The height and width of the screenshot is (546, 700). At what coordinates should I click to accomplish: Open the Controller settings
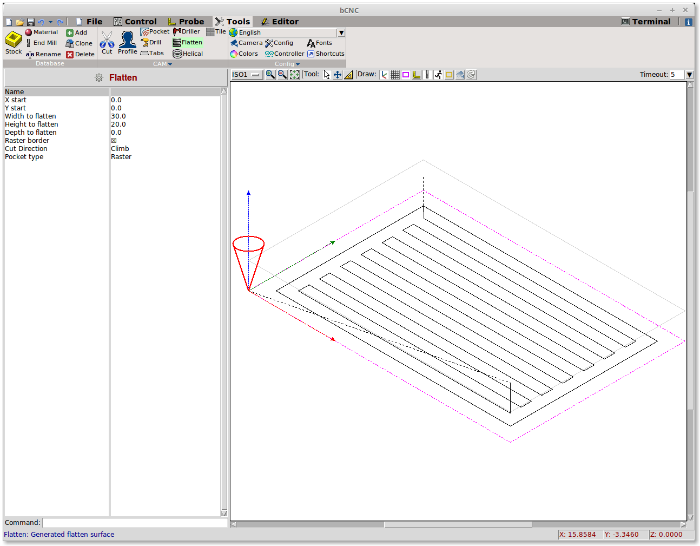(x=284, y=54)
